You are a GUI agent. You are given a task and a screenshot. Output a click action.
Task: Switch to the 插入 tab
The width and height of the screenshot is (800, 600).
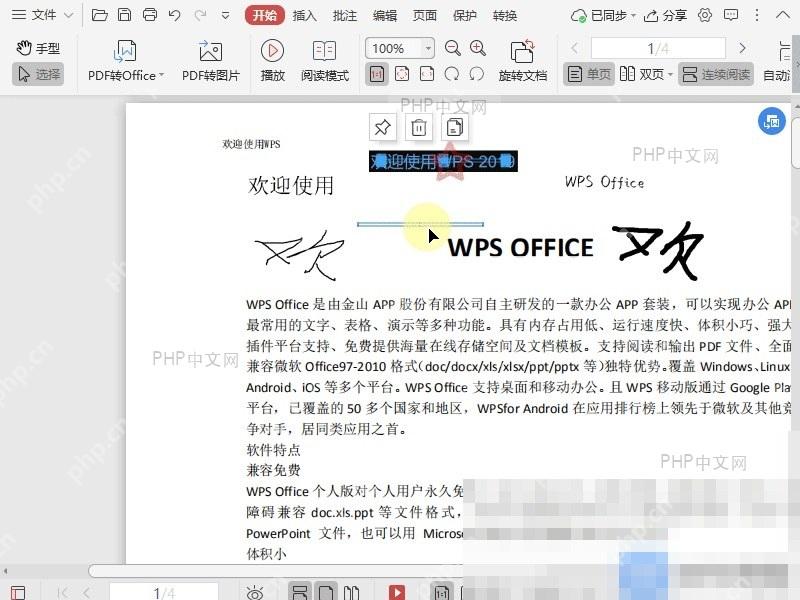(x=305, y=16)
